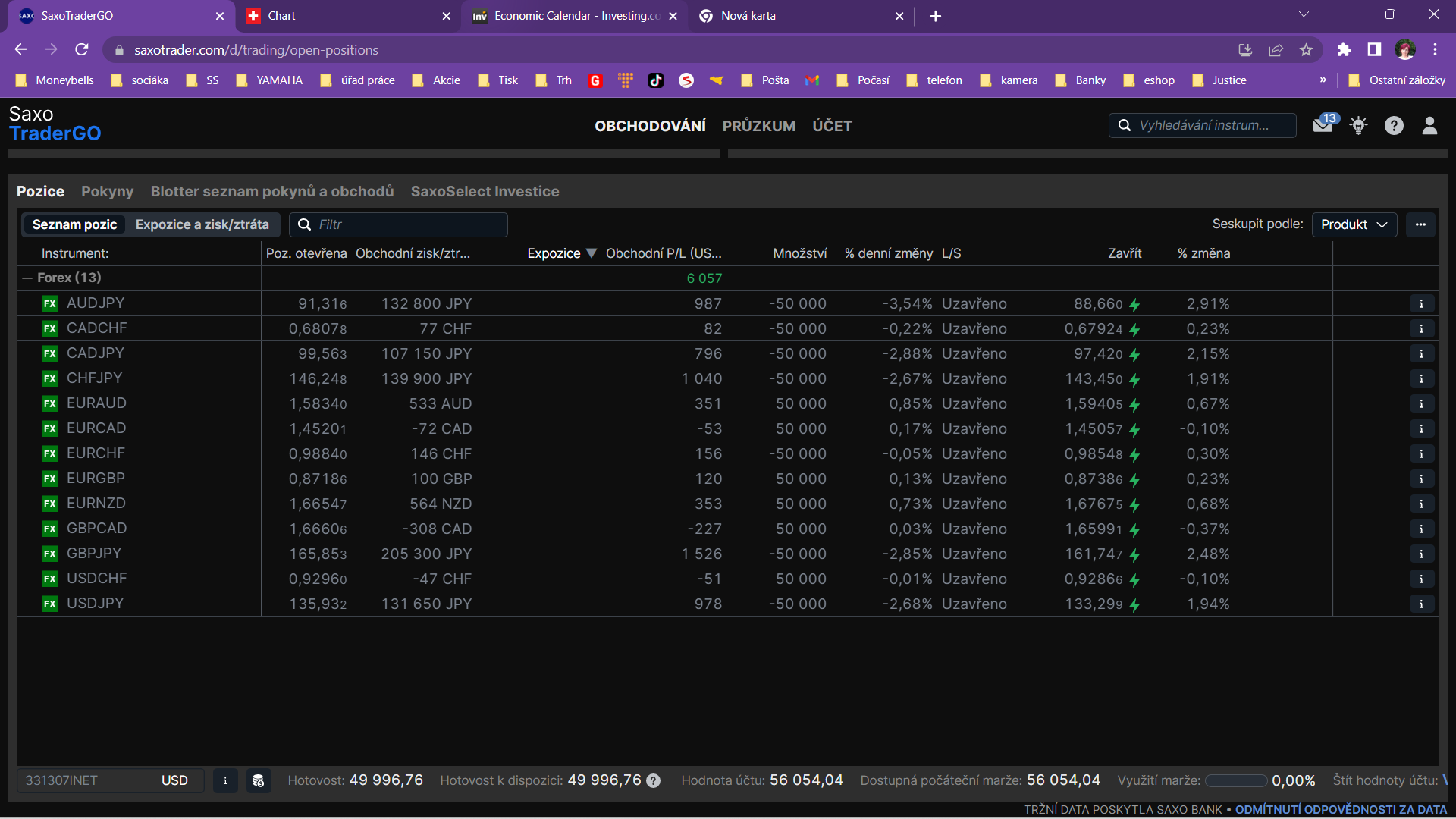Go to the PRŮZKUM menu
The image size is (1456, 819).
click(x=758, y=126)
